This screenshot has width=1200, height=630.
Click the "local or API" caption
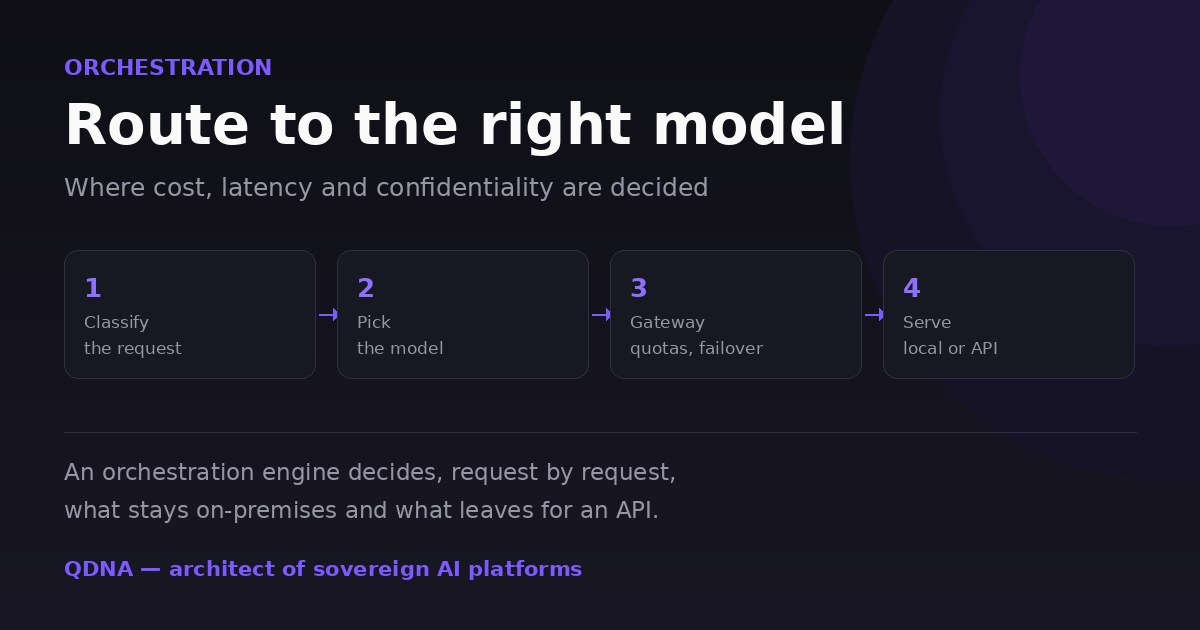click(950, 349)
